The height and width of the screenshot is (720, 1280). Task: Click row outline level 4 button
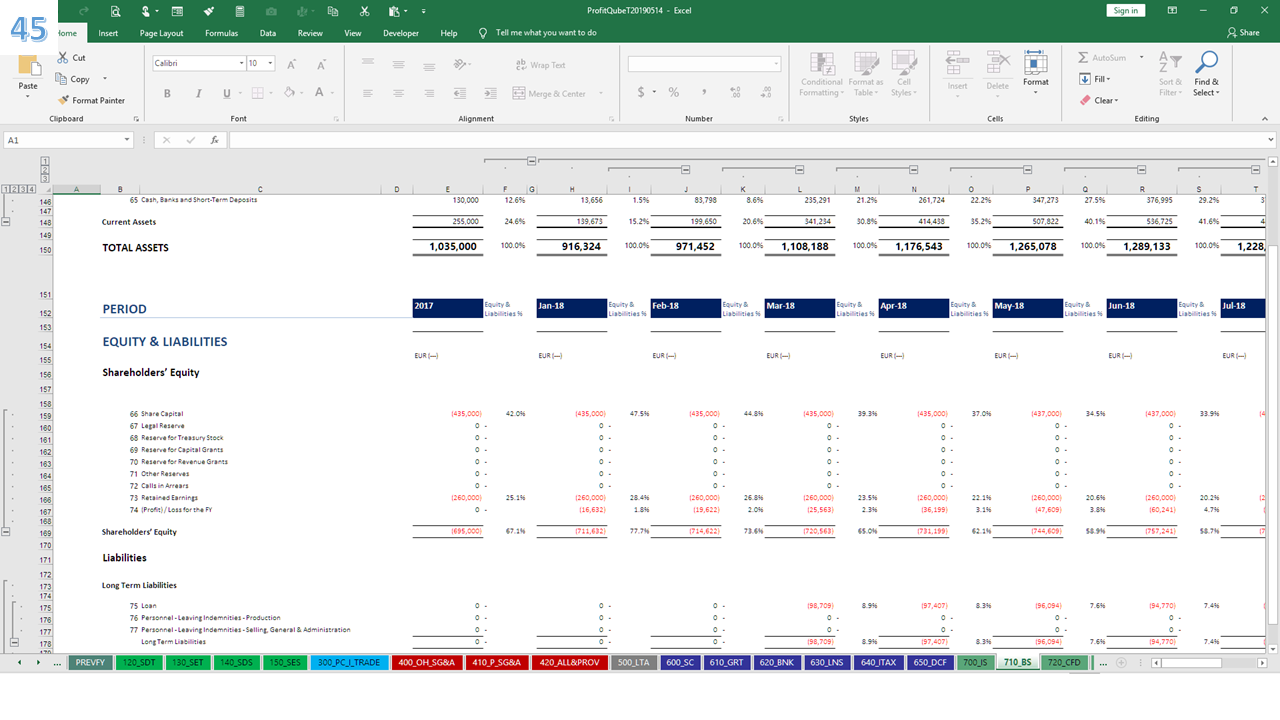pyautogui.click(x=32, y=188)
